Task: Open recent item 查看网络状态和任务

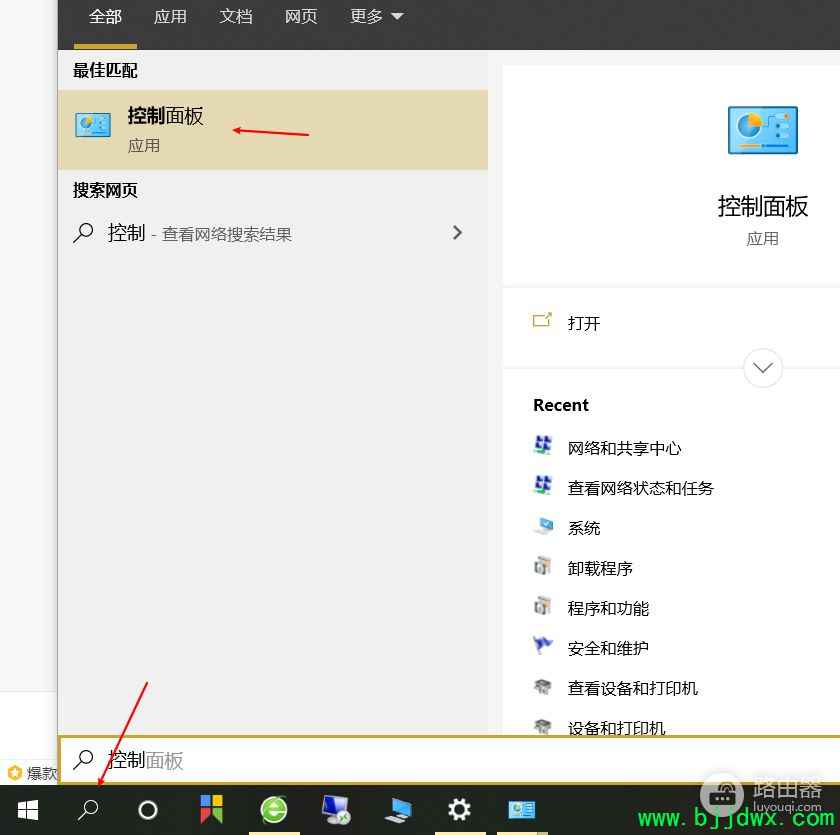Action: click(x=640, y=488)
